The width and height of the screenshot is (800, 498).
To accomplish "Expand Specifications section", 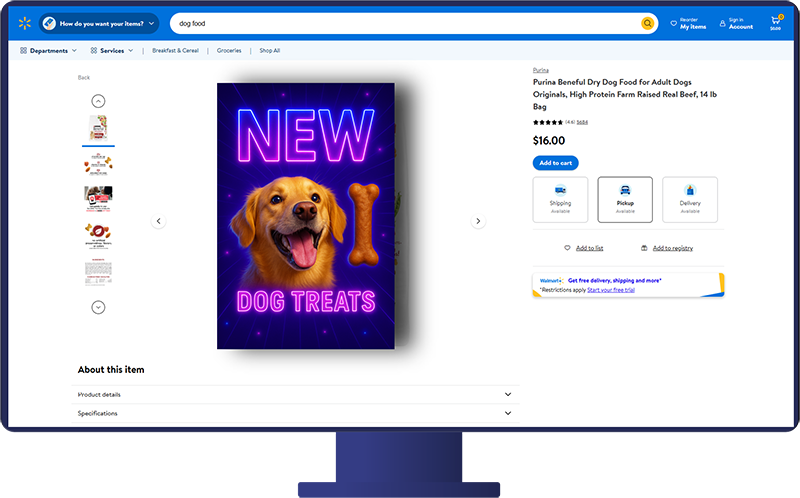I will point(295,413).
